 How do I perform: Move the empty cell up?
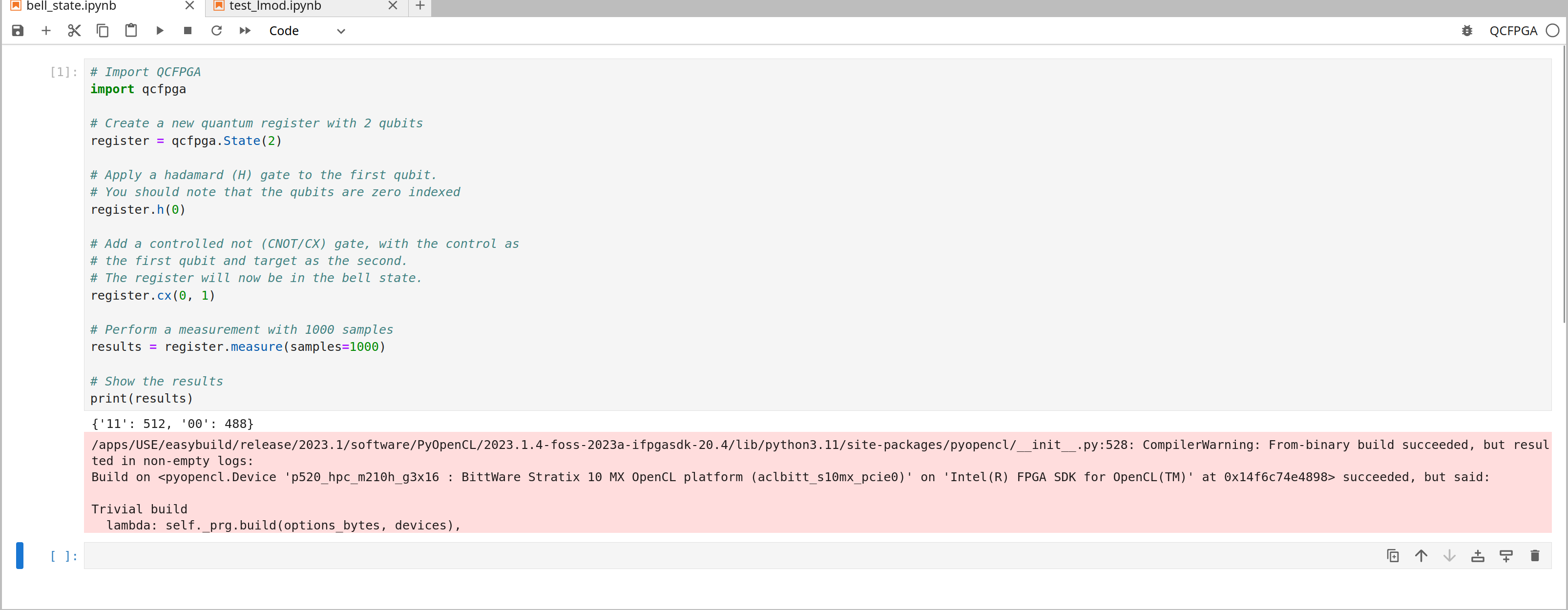tap(1422, 555)
